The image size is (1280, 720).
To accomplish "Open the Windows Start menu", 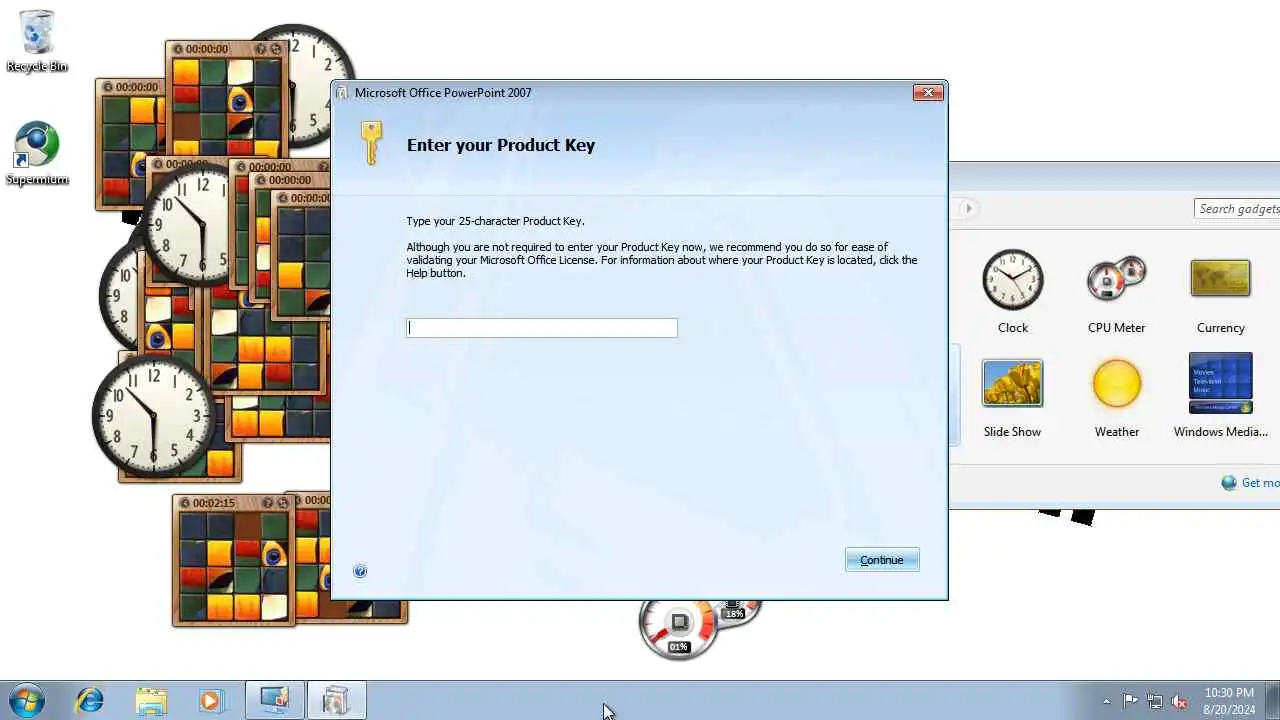I will point(27,700).
